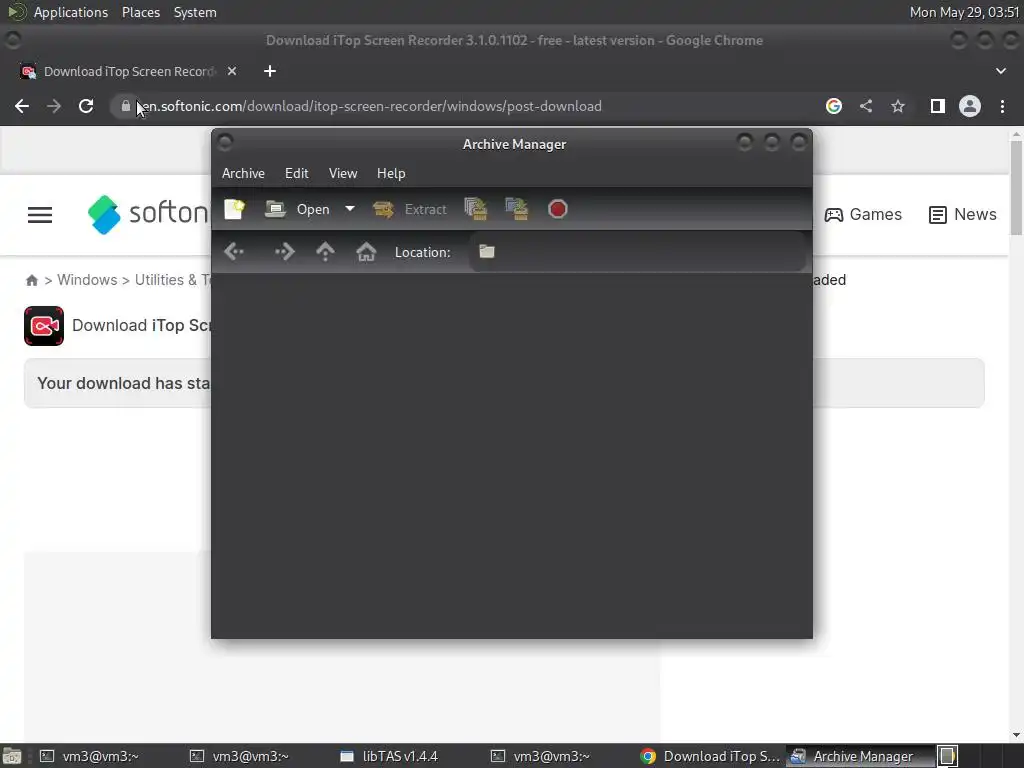
Task: Click the show desktop taskbar icon
Action: click(11, 756)
